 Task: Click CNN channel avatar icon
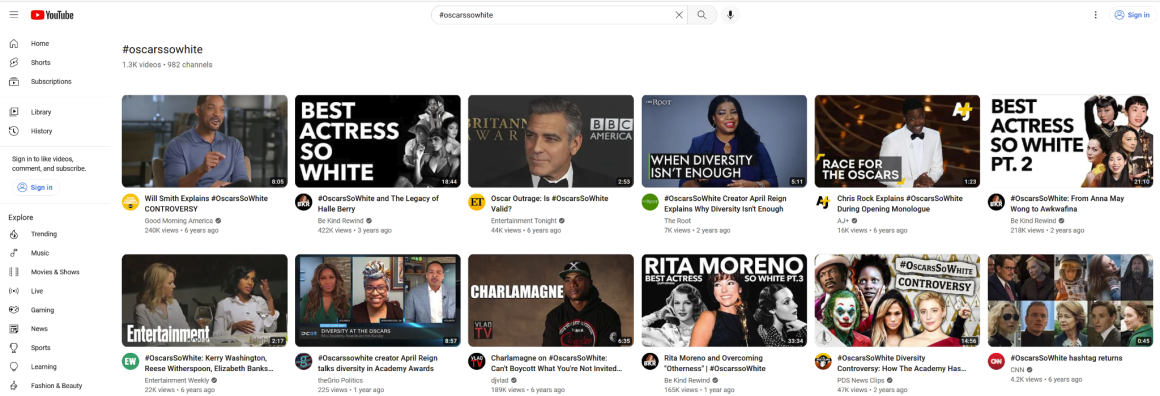tap(996, 361)
